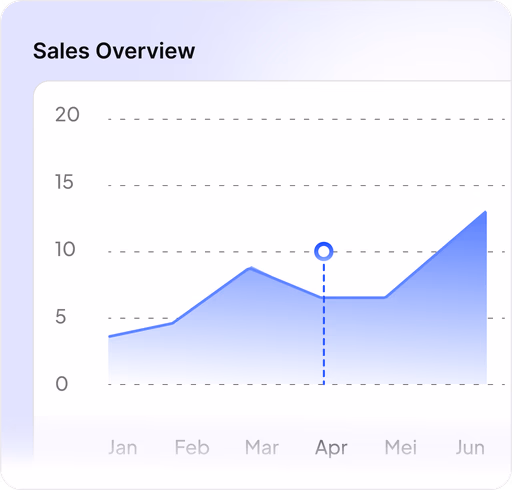Click the 5 y-axis label
This screenshot has height=490, width=512.
pos(60,316)
